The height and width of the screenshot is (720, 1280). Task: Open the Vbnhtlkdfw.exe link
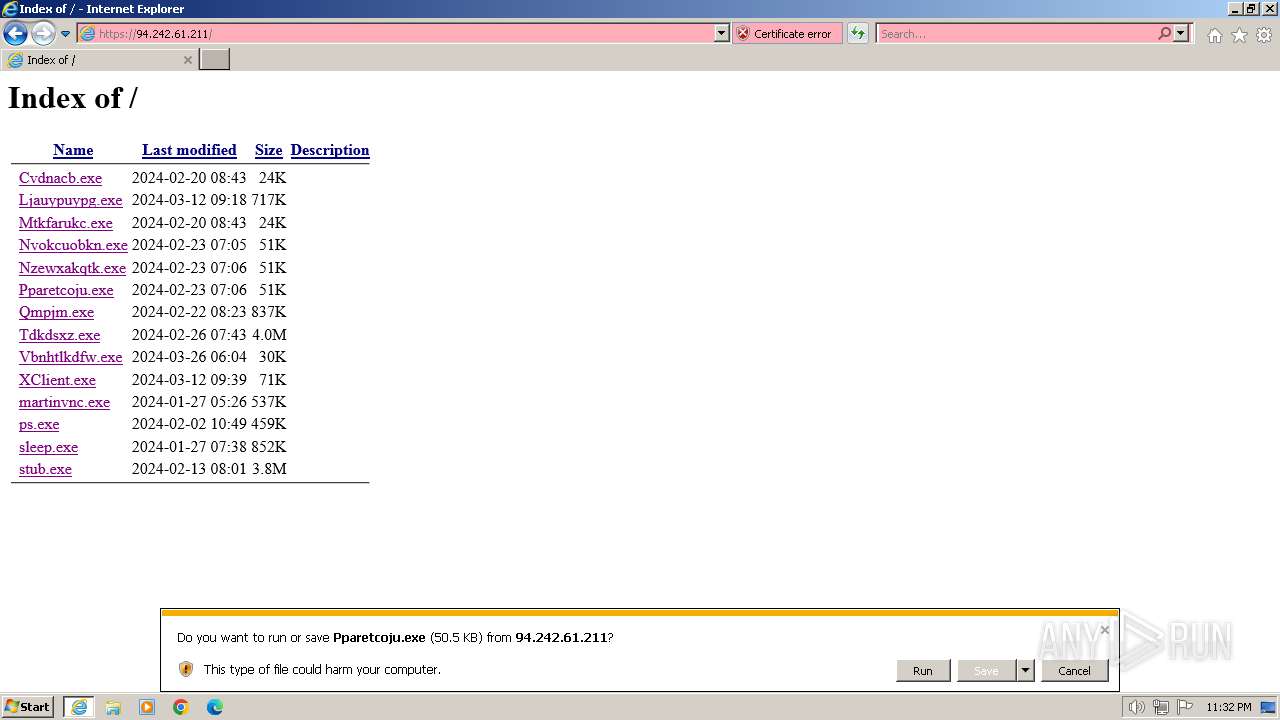click(70, 357)
